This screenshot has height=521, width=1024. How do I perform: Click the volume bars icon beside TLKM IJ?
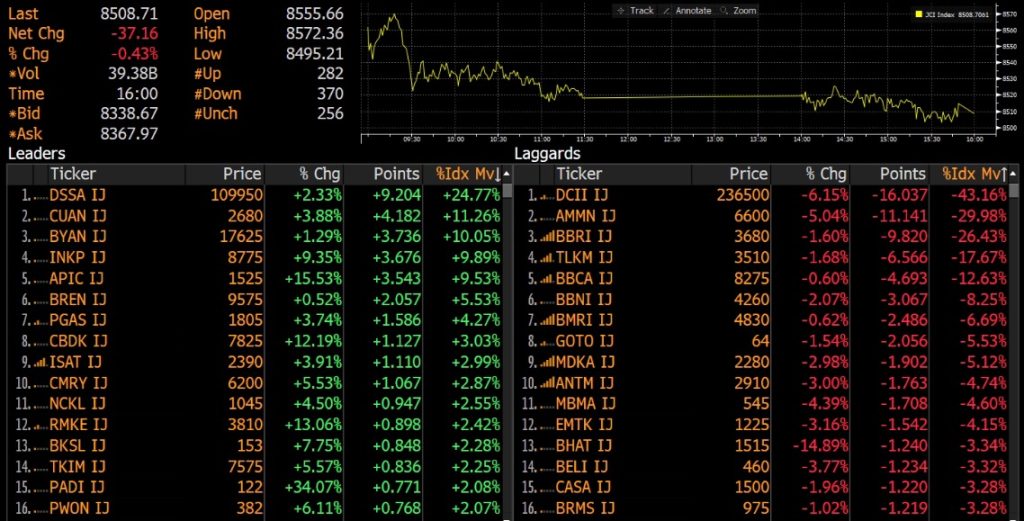546,256
